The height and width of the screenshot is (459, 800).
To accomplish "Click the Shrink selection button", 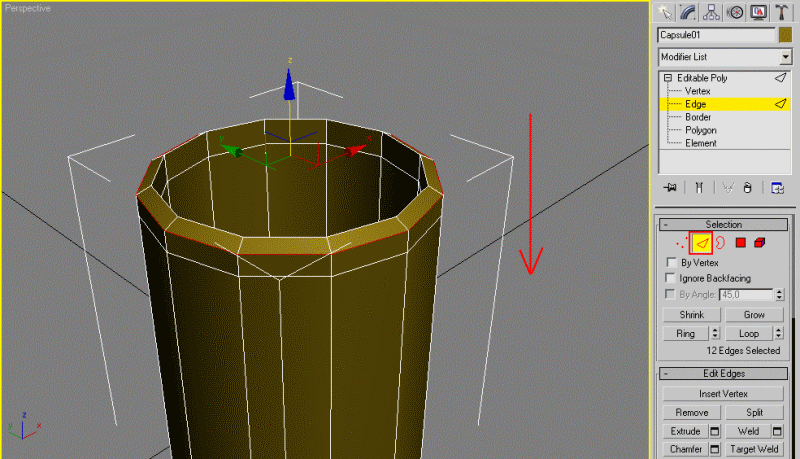I will [x=691, y=315].
